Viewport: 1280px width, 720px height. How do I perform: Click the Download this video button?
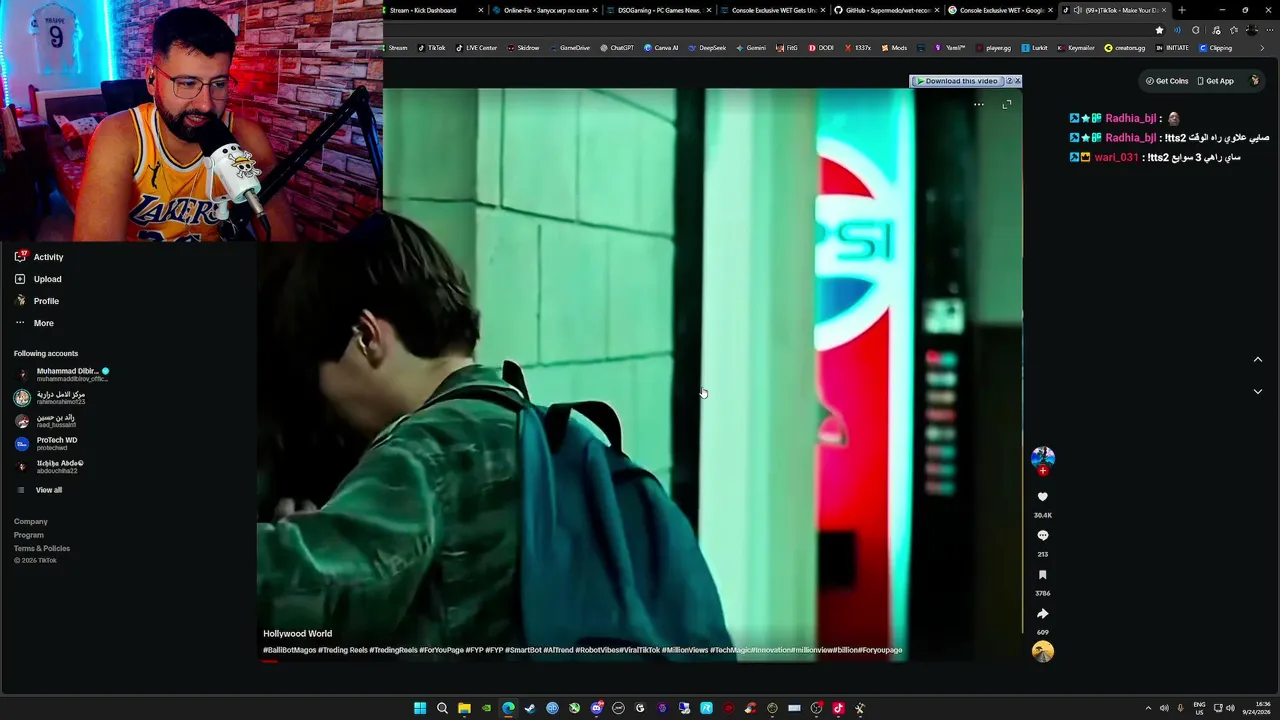coord(960,81)
